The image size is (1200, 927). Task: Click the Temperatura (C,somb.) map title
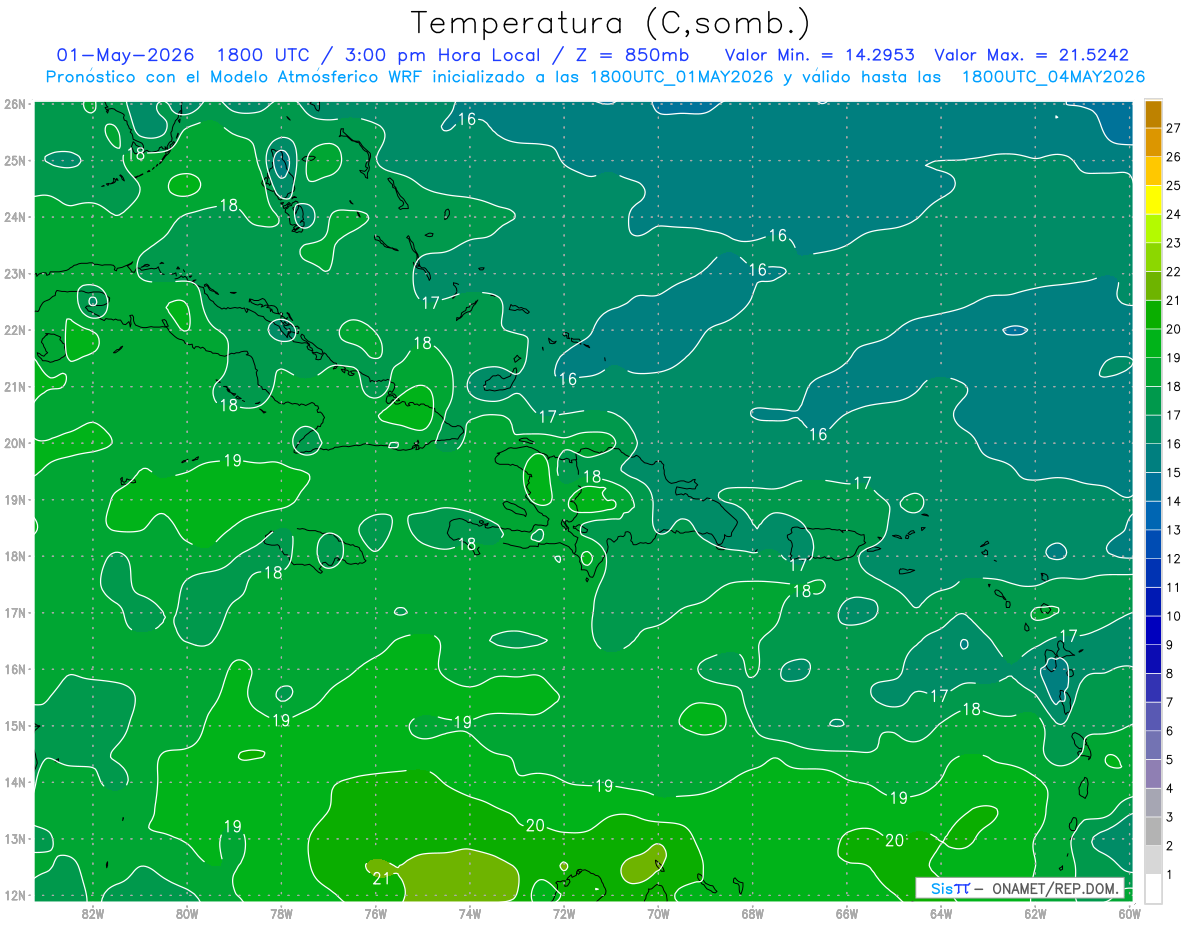click(611, 22)
